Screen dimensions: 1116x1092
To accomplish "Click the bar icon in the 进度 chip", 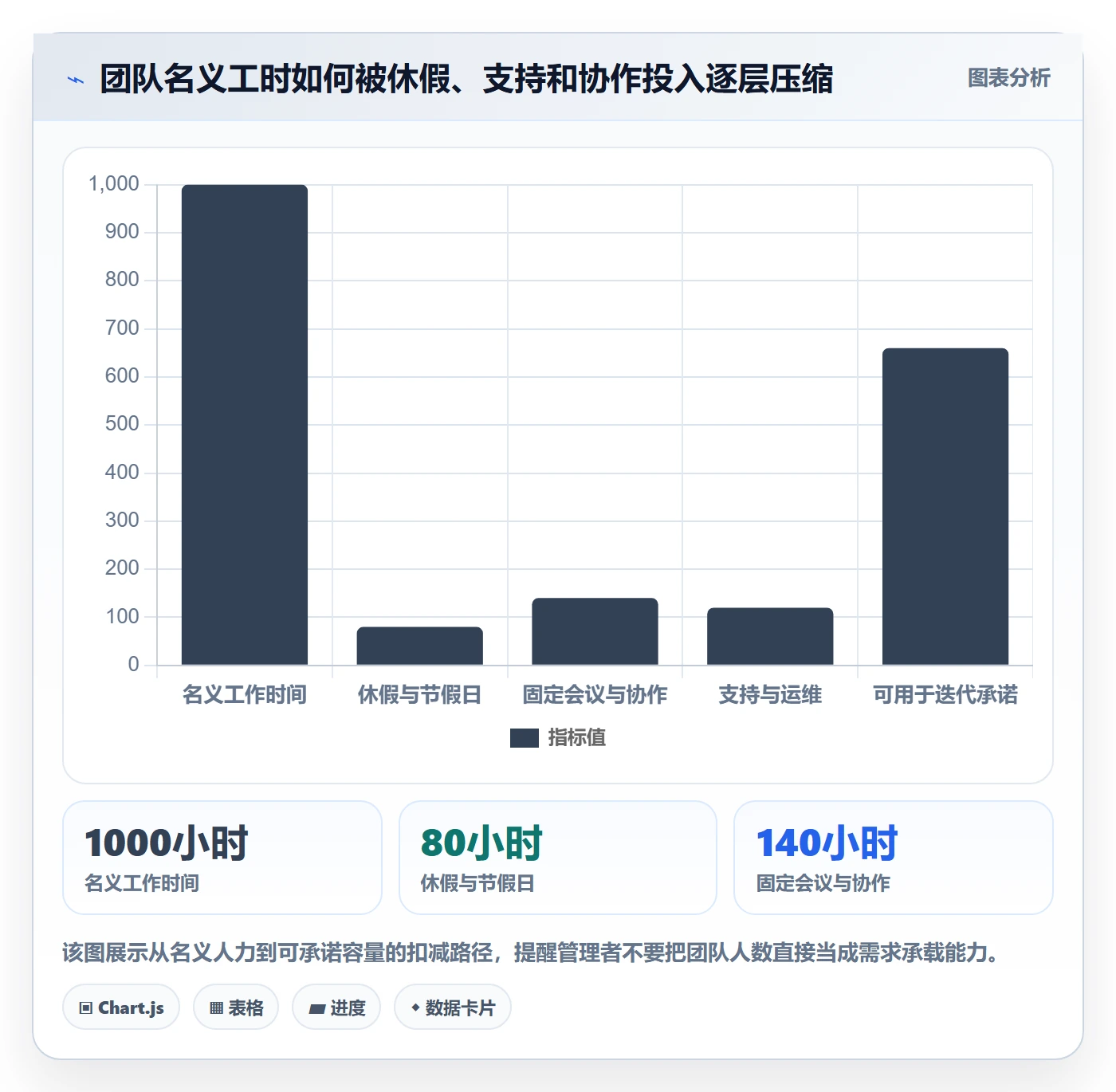I will coord(316,1009).
